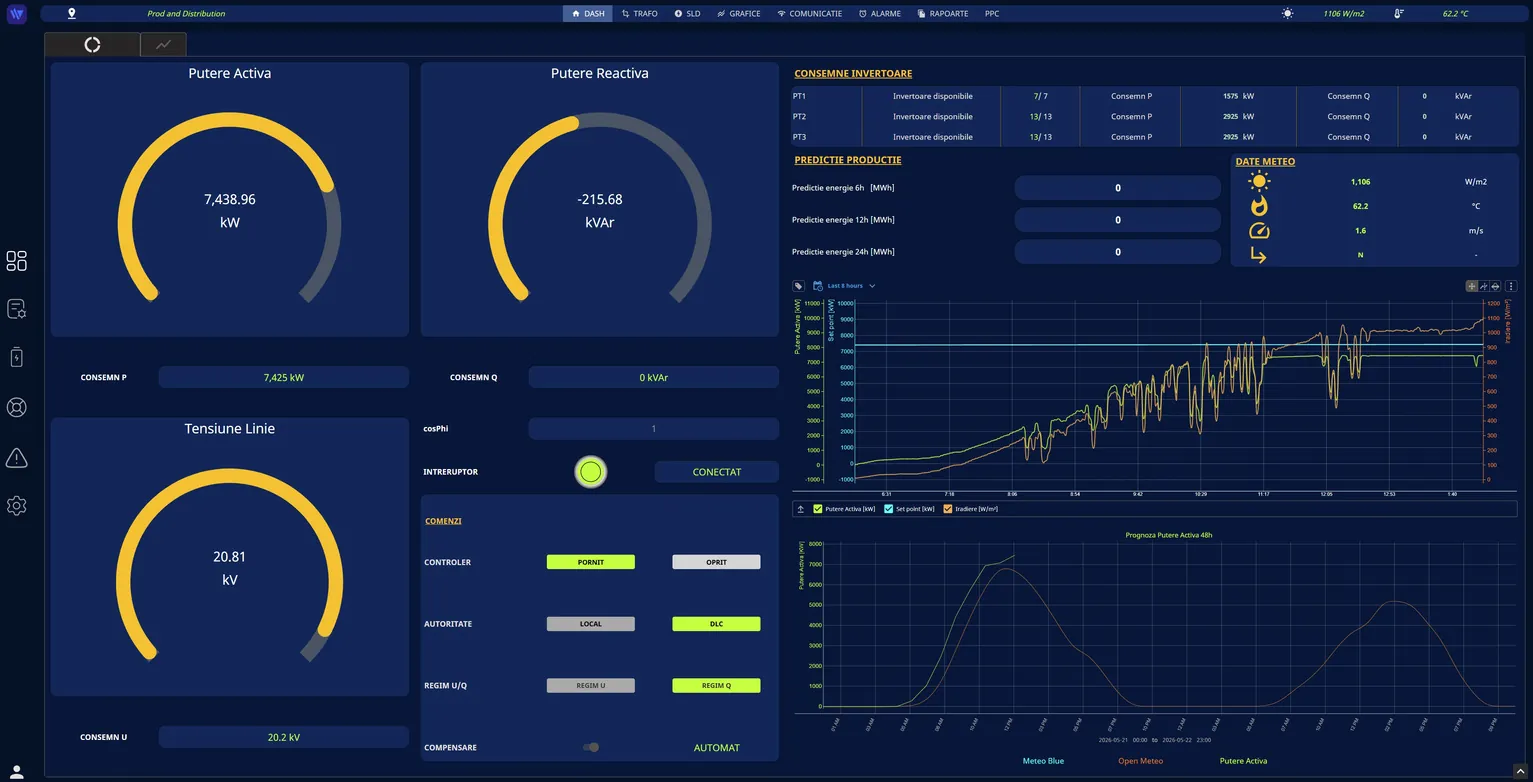Toggle Putere Activa [kW] series checkbox
1533x782 pixels.
[818, 509]
